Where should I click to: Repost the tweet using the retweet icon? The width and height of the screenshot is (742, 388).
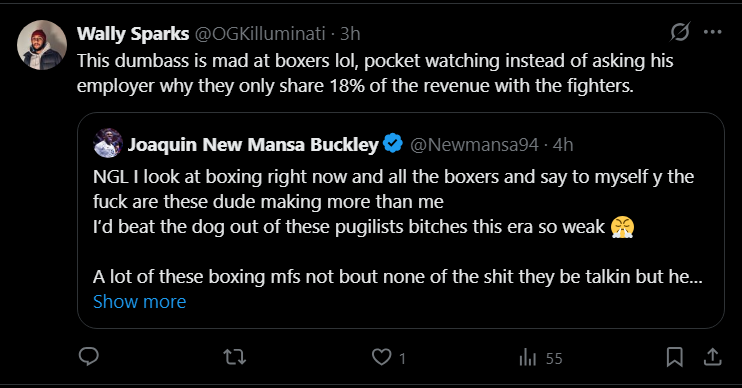(x=235, y=357)
